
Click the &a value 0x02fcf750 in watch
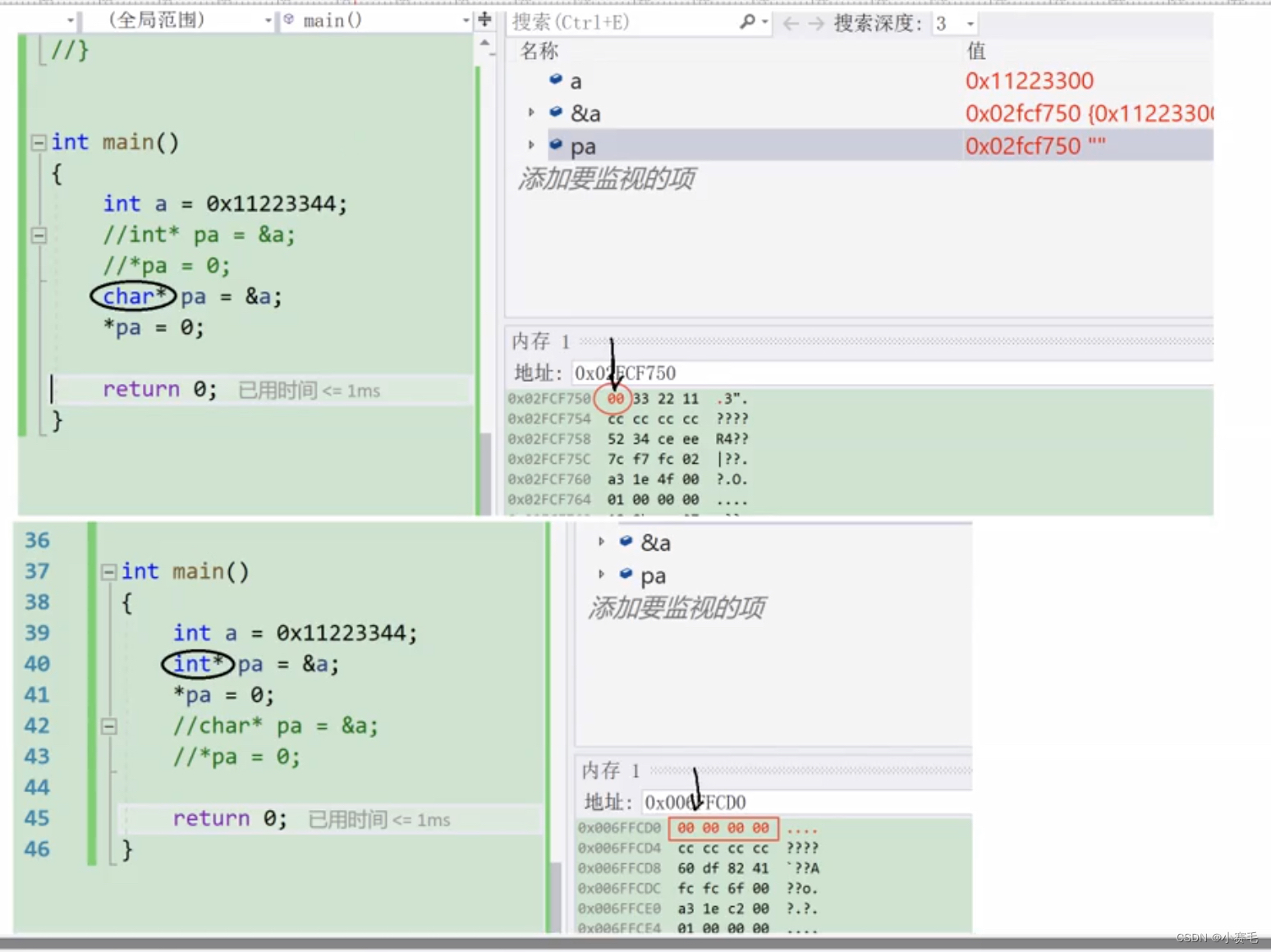pos(1023,113)
